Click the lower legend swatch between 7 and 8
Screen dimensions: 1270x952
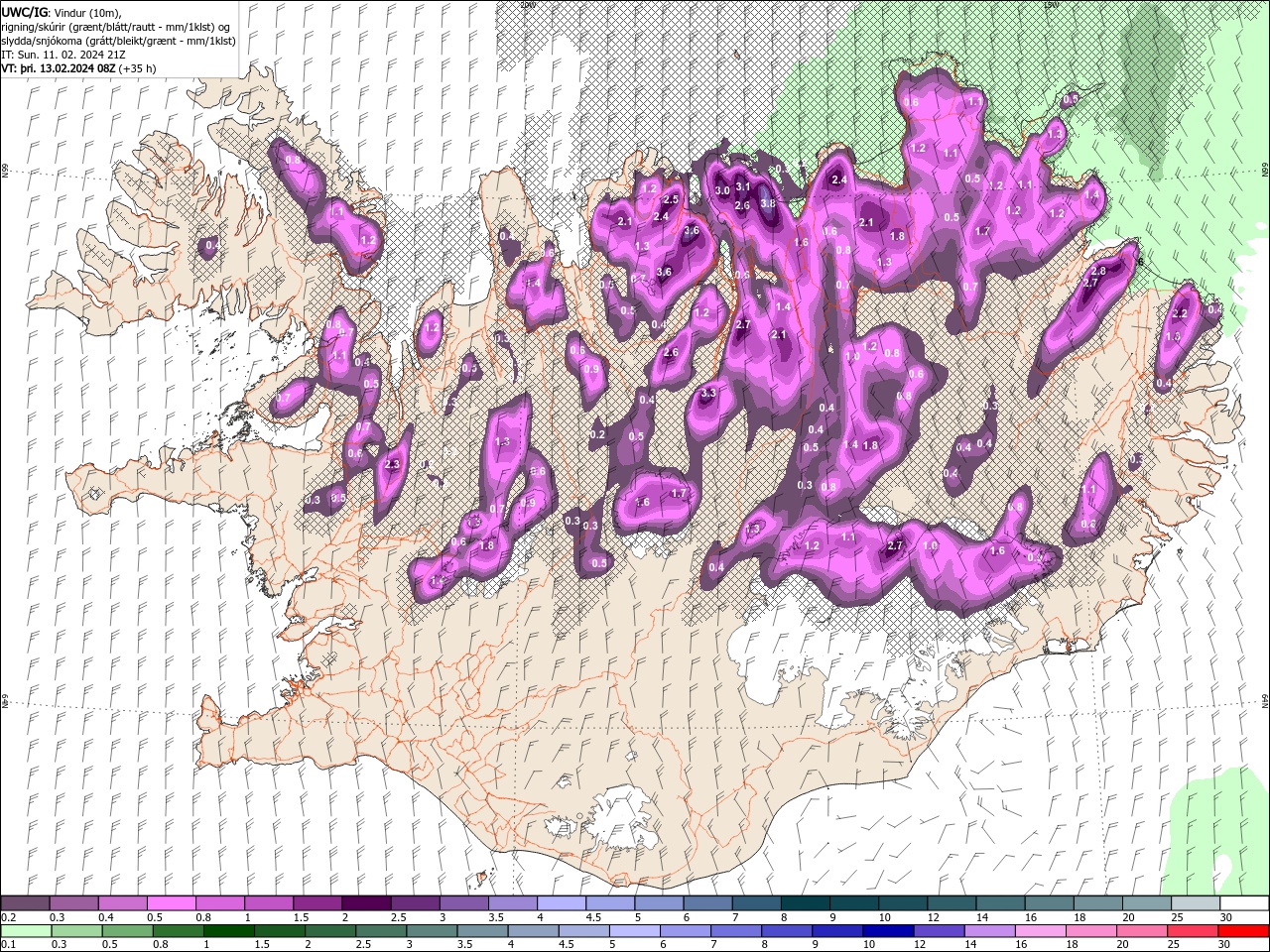pyautogui.click(x=736, y=931)
